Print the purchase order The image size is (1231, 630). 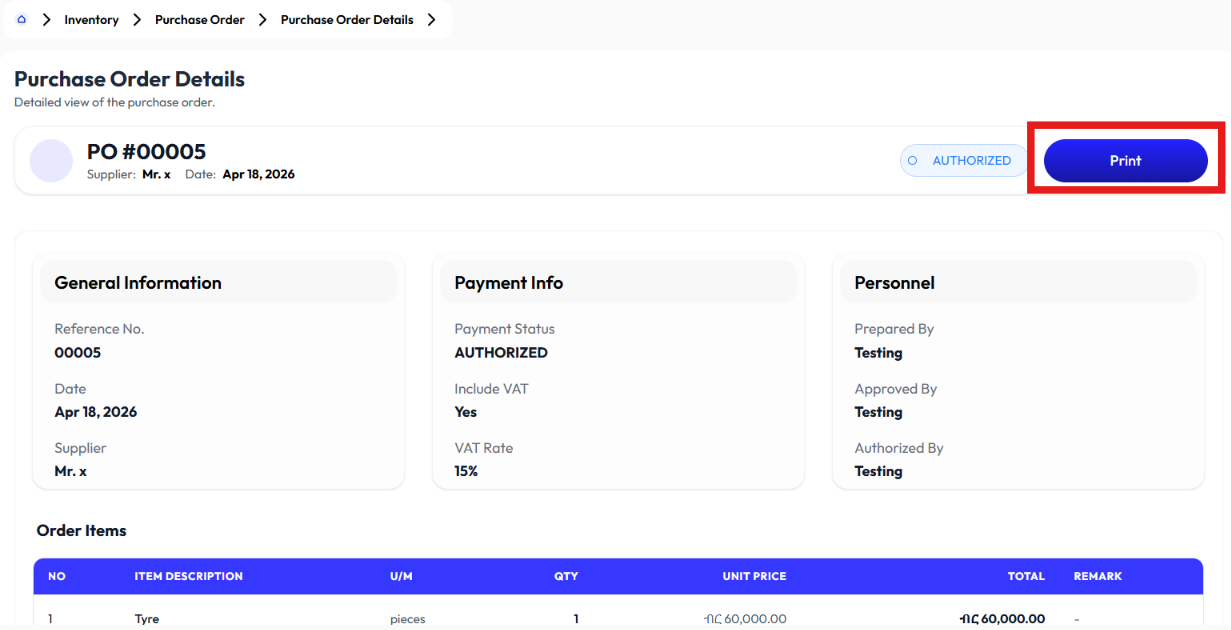(x=1126, y=161)
